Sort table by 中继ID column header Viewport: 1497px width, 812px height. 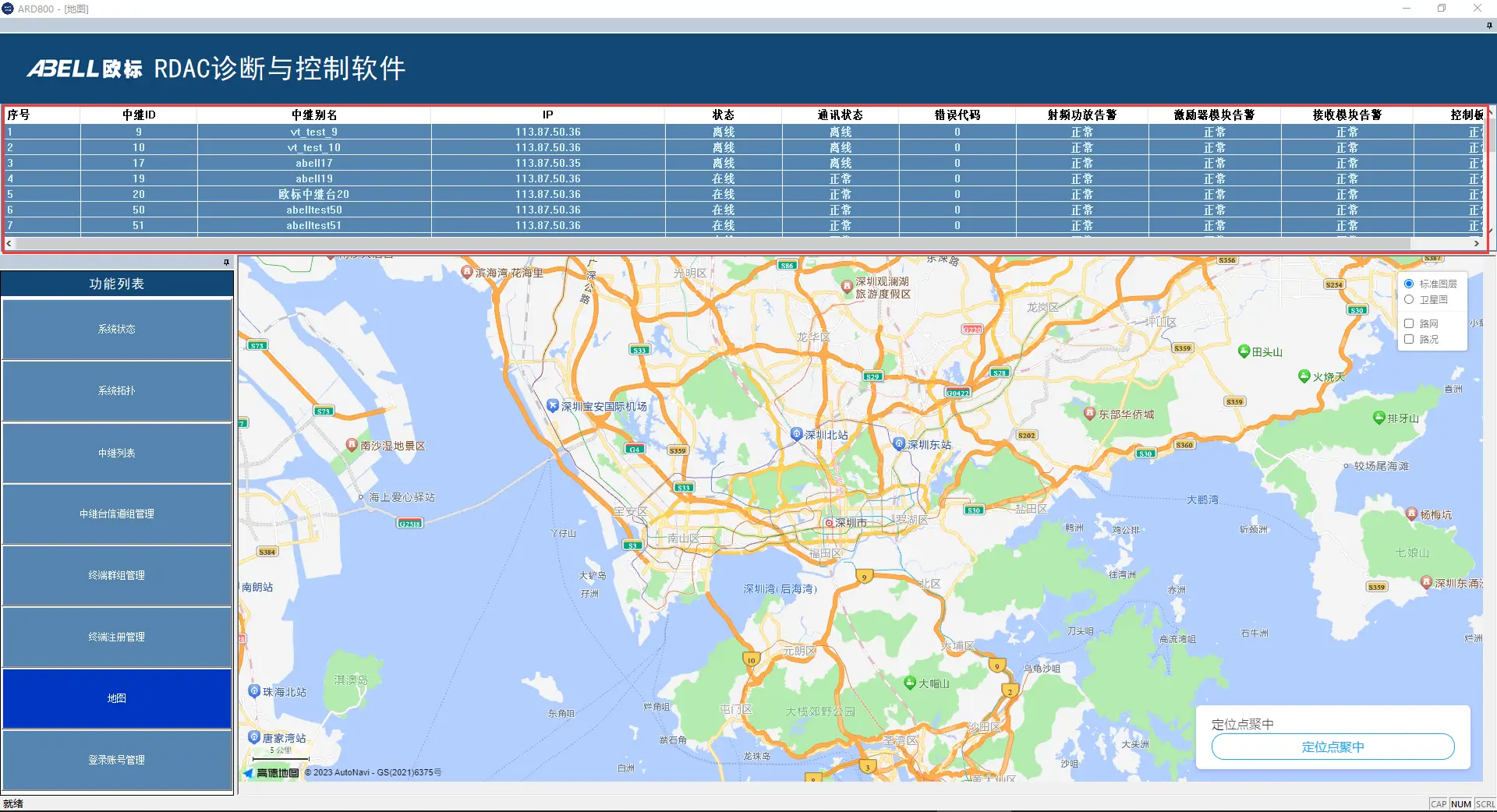139,115
